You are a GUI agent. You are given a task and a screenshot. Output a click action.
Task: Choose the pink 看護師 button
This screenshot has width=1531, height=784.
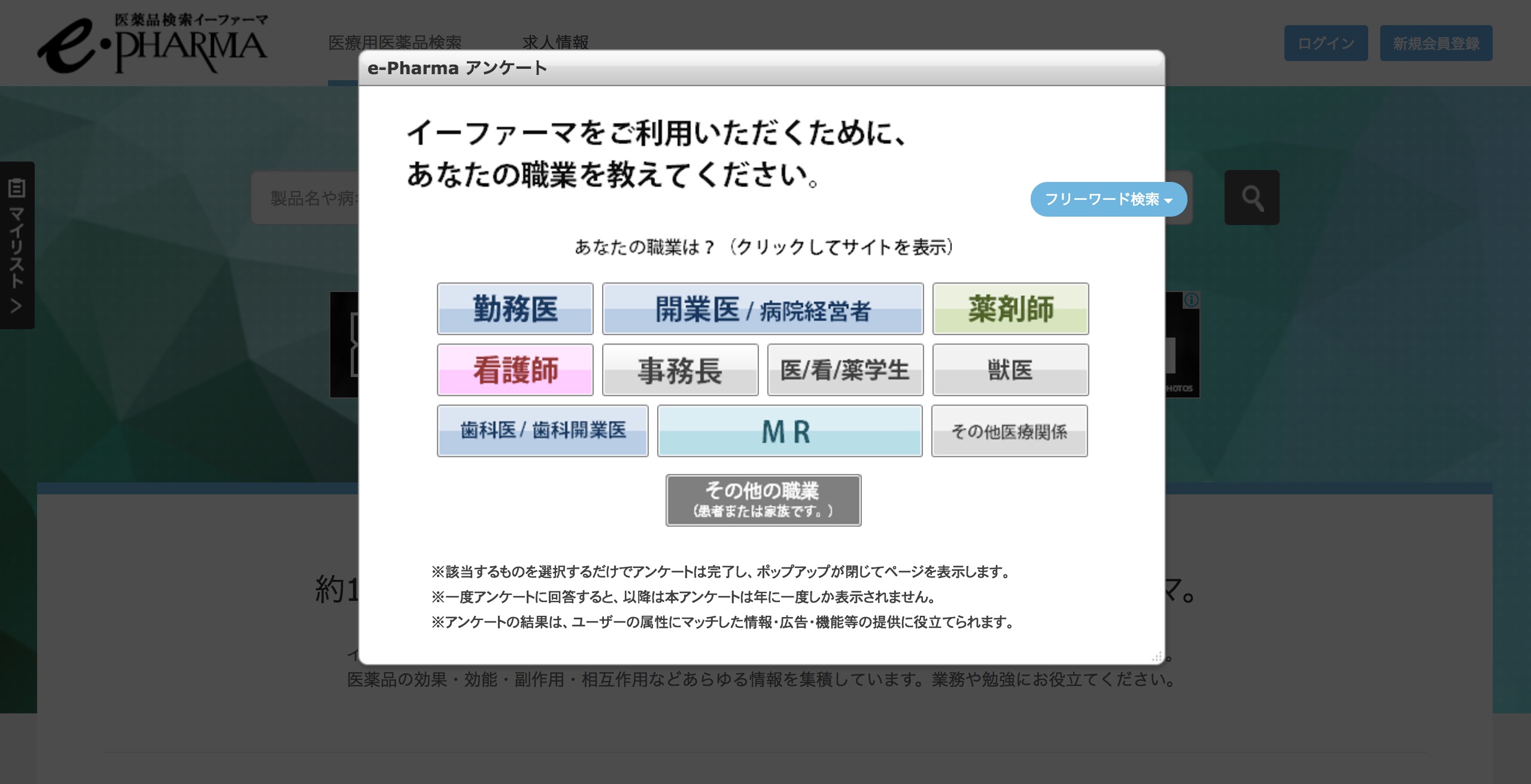click(515, 370)
